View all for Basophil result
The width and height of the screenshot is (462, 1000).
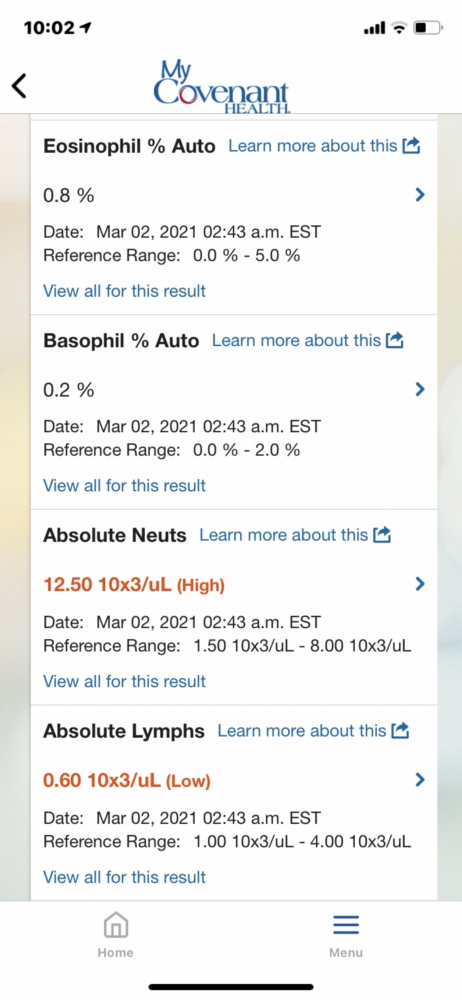point(124,485)
